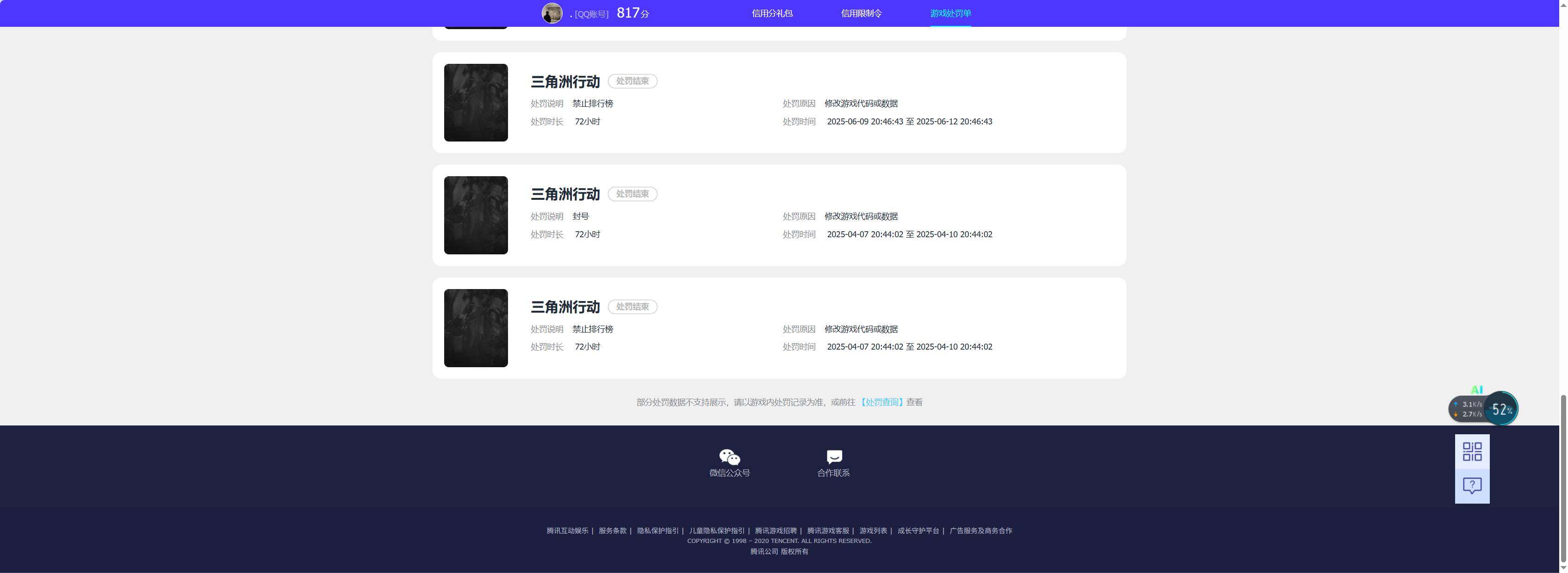This screenshot has width=1568, height=573.
Task: Click the 封号 penalty description text
Action: (581, 216)
